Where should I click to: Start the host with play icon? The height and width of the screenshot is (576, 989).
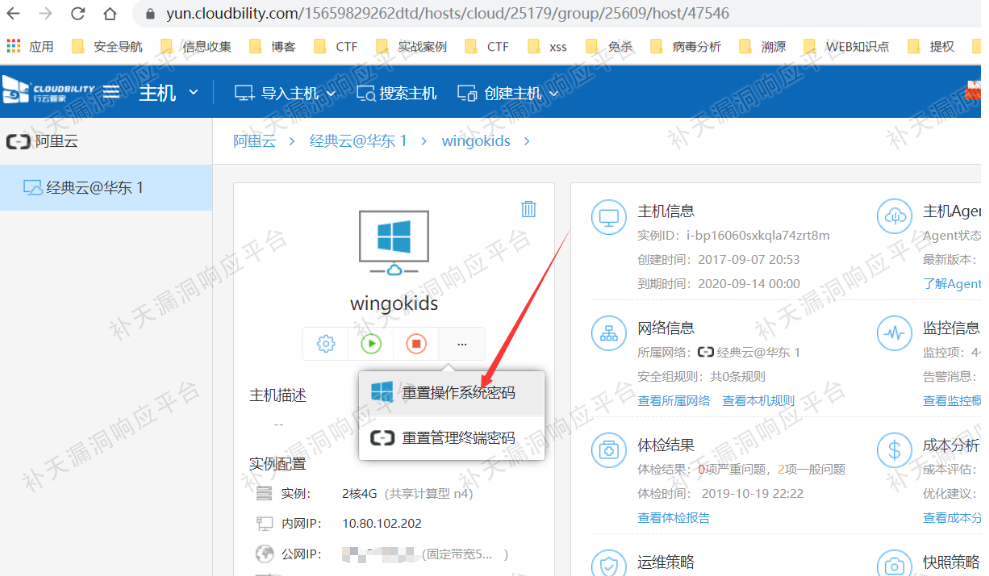pyautogui.click(x=371, y=344)
